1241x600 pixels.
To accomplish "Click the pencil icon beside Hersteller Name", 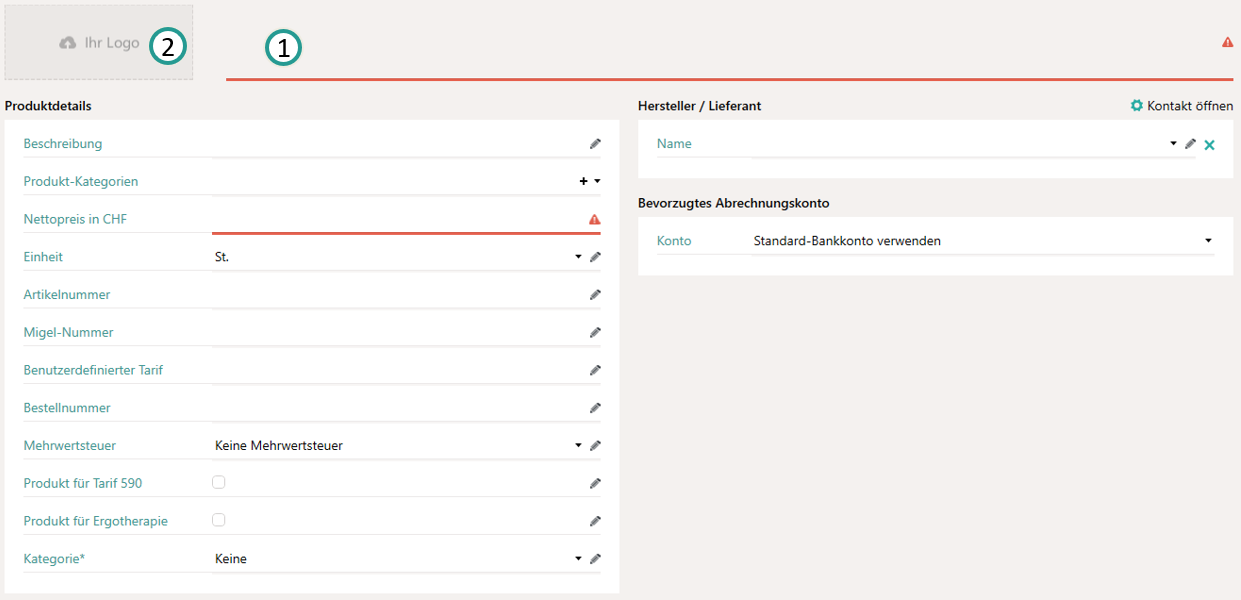I will point(1190,144).
